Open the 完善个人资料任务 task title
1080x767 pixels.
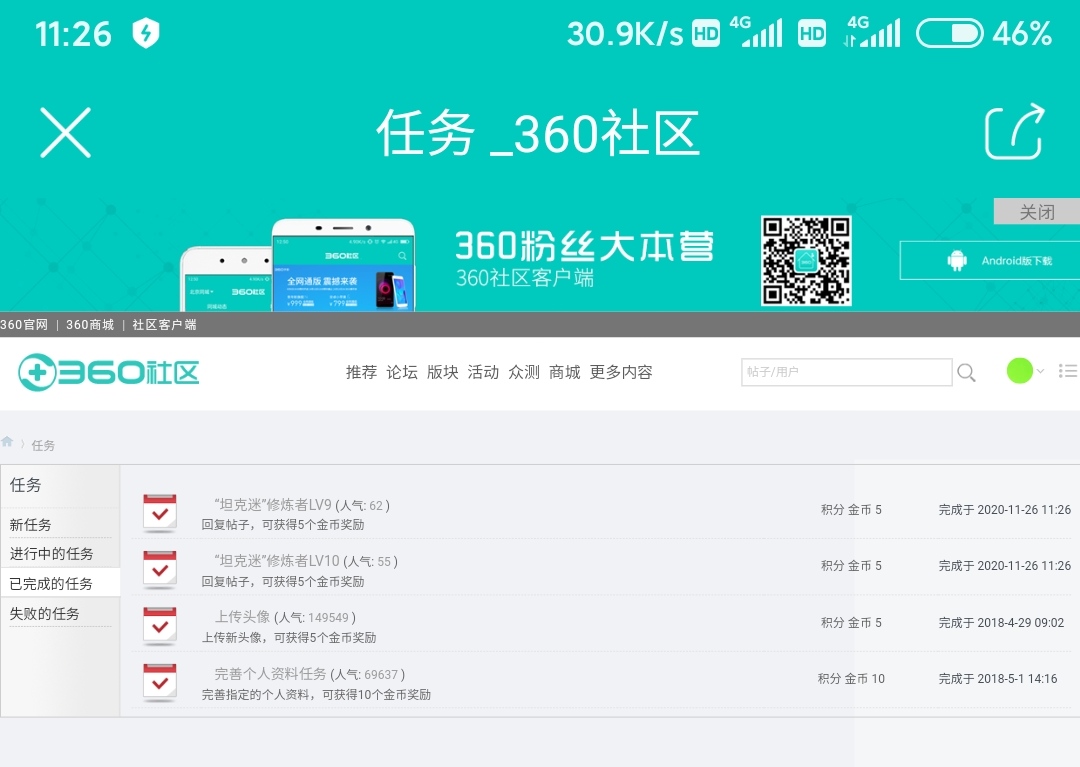coord(270,674)
